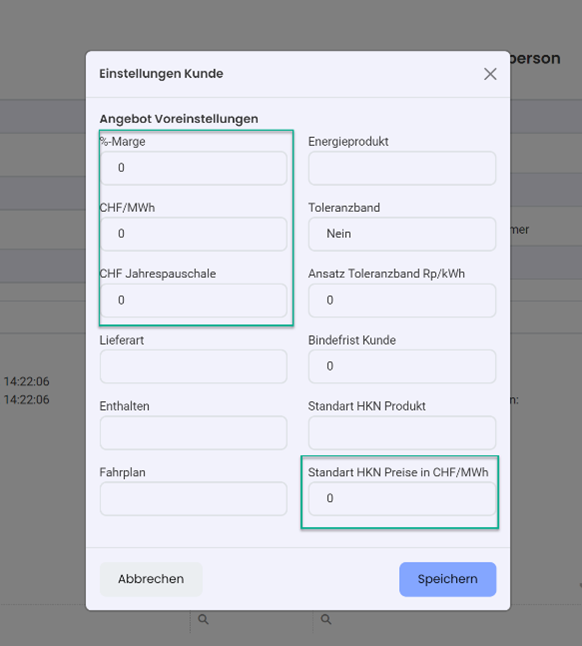Click the Einstellungen Kunde dialog title
This screenshot has width=582, height=646.
point(161,74)
